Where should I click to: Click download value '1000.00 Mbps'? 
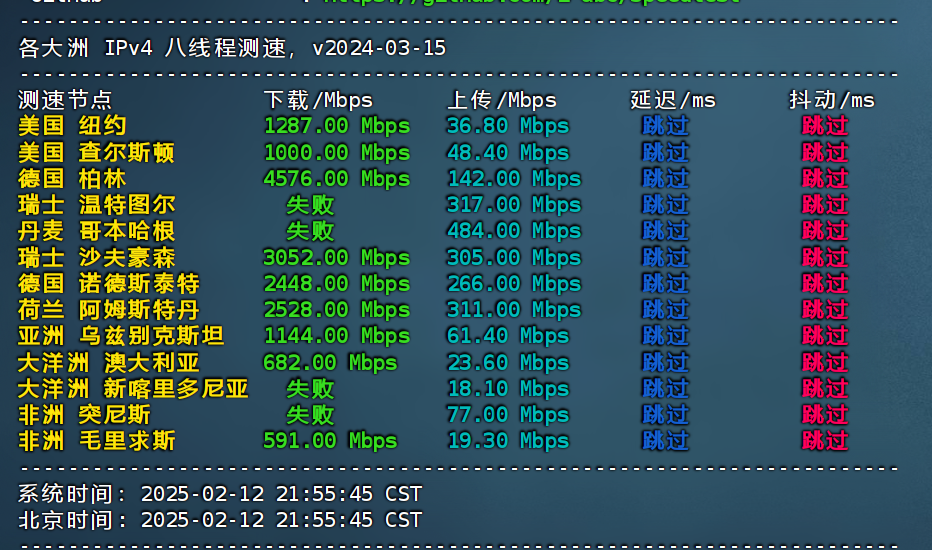click(x=336, y=152)
